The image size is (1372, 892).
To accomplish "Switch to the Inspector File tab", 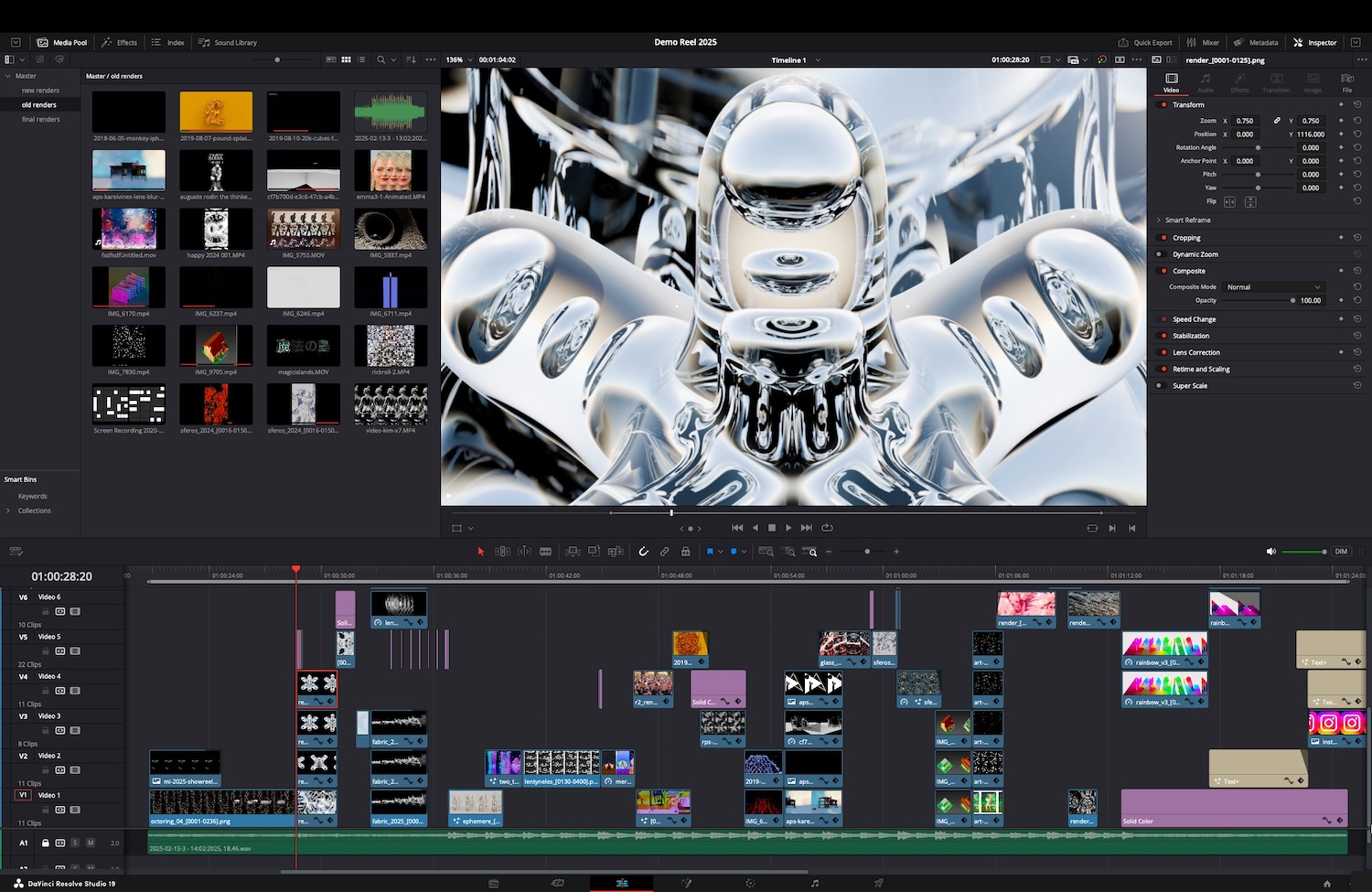I will (x=1347, y=82).
